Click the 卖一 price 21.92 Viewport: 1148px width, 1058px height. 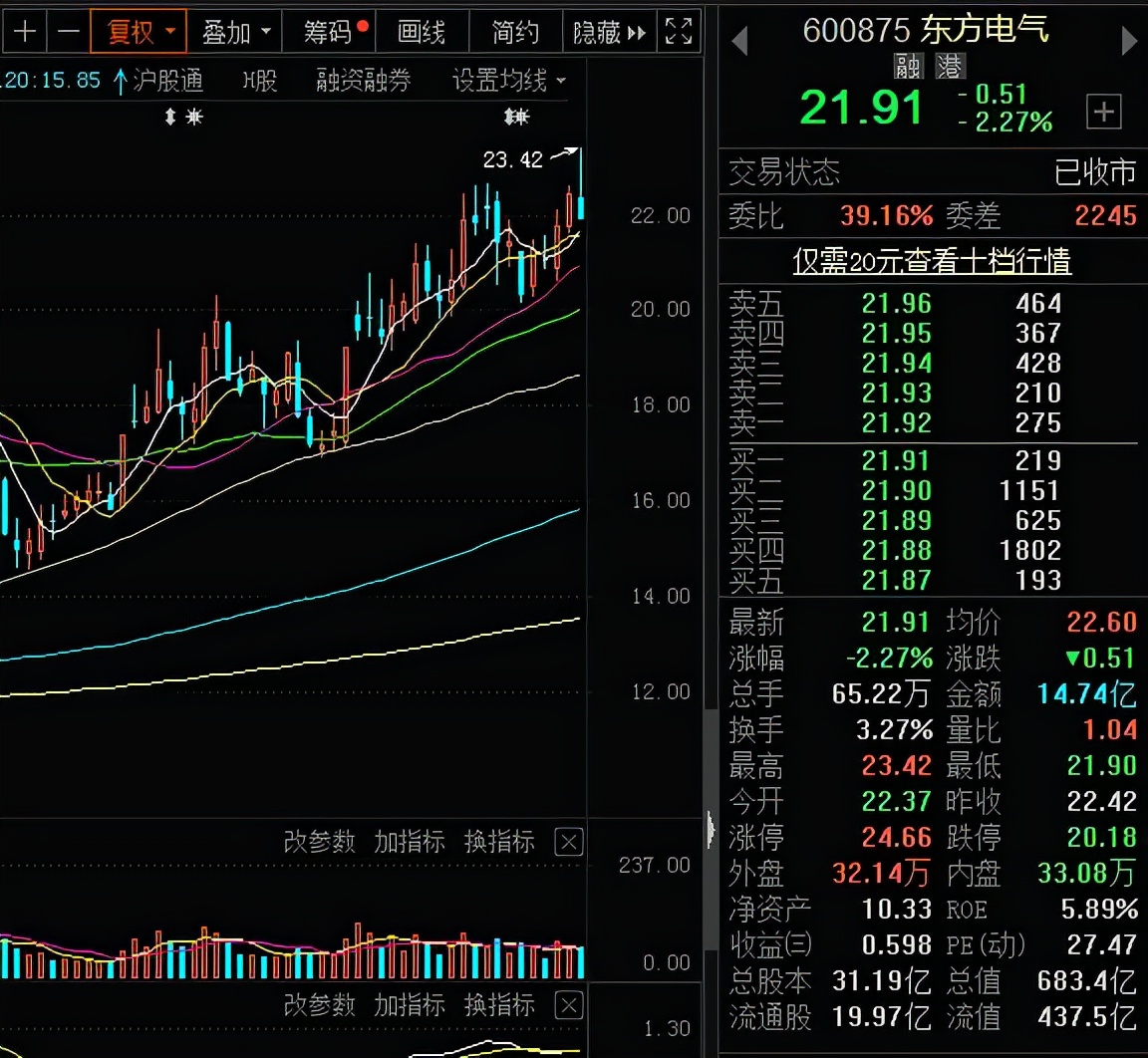pos(896,423)
